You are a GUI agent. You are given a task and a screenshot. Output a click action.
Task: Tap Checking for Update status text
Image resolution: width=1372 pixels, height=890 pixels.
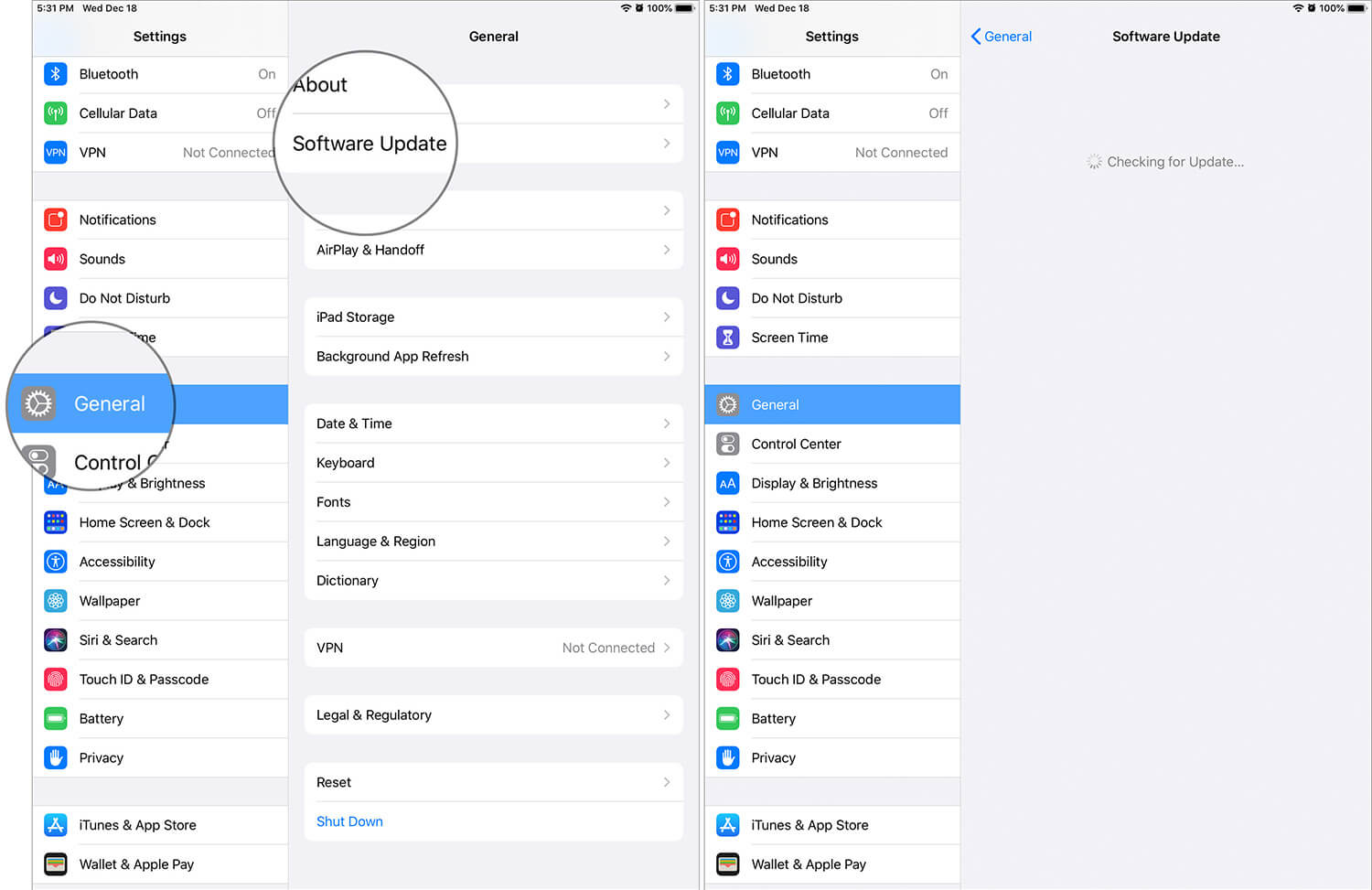coord(1175,162)
